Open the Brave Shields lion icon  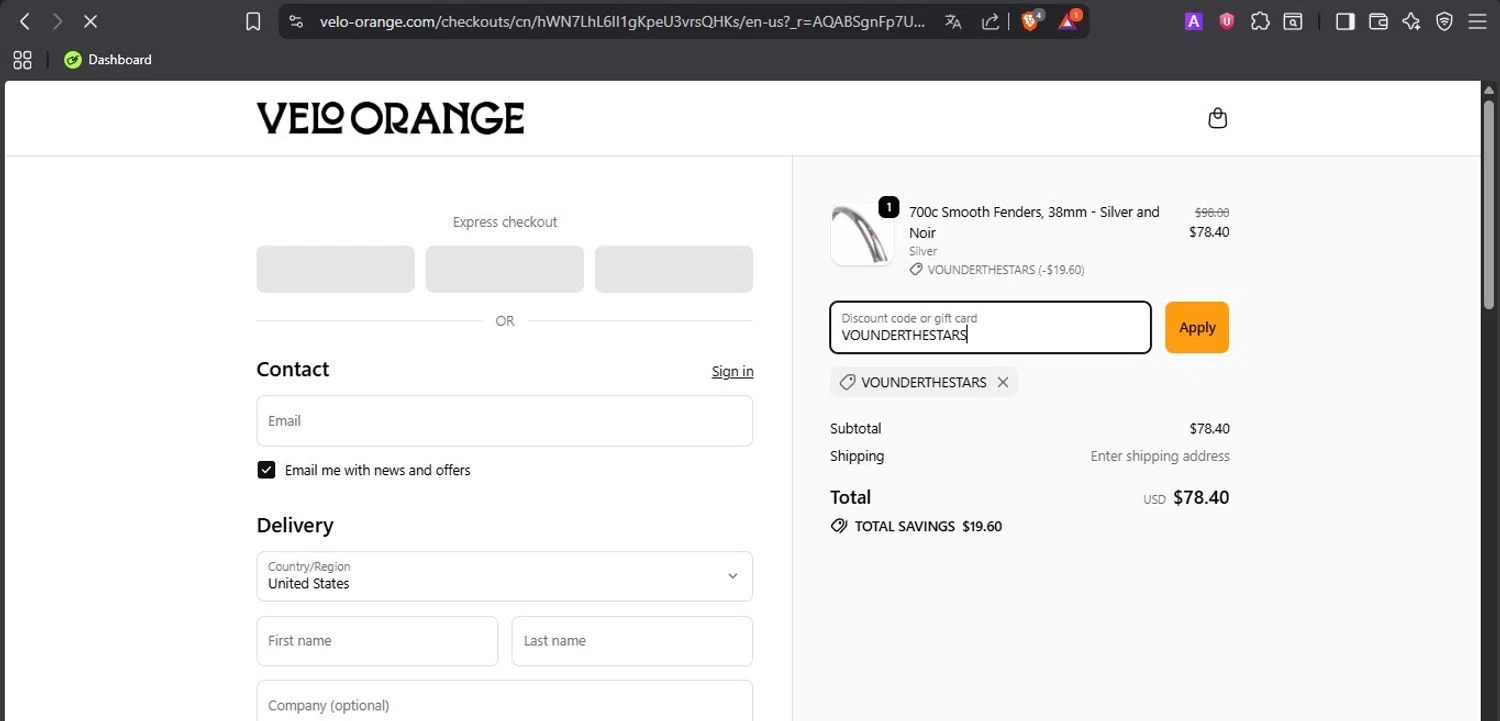[x=1031, y=20]
